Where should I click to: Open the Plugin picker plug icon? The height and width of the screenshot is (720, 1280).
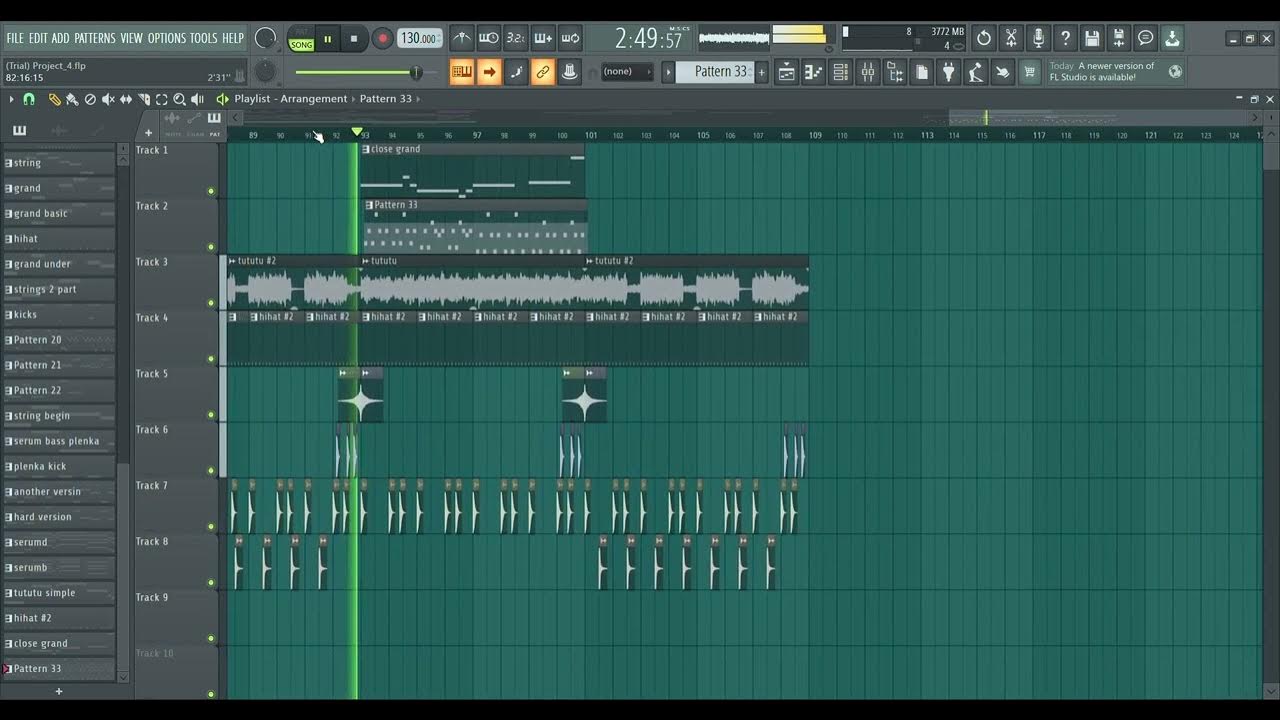point(949,72)
